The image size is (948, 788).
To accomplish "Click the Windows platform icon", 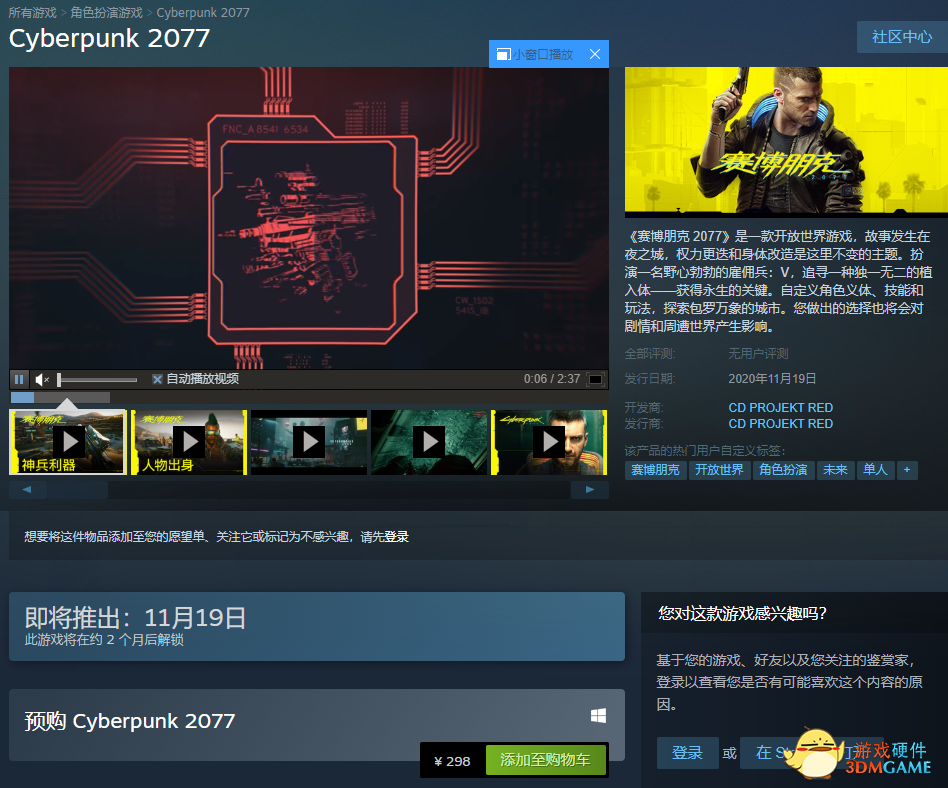I will [x=599, y=716].
